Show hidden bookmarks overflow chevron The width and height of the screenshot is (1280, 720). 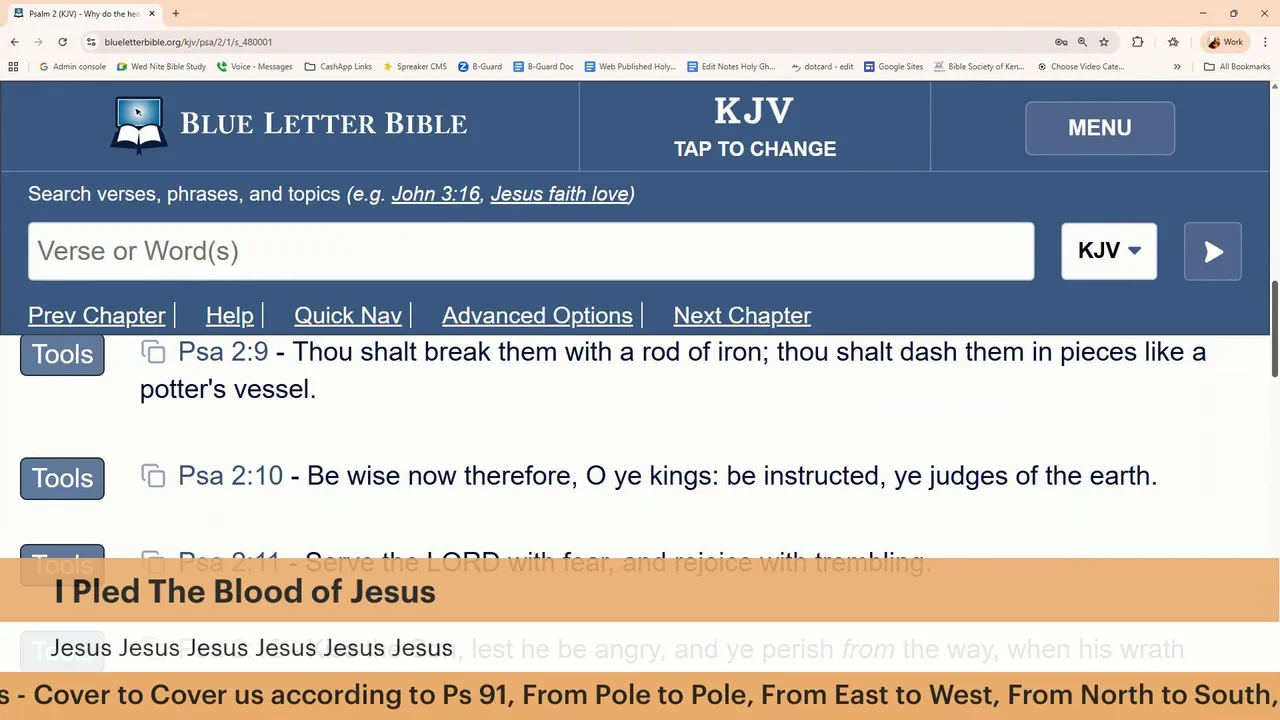[x=1177, y=67]
